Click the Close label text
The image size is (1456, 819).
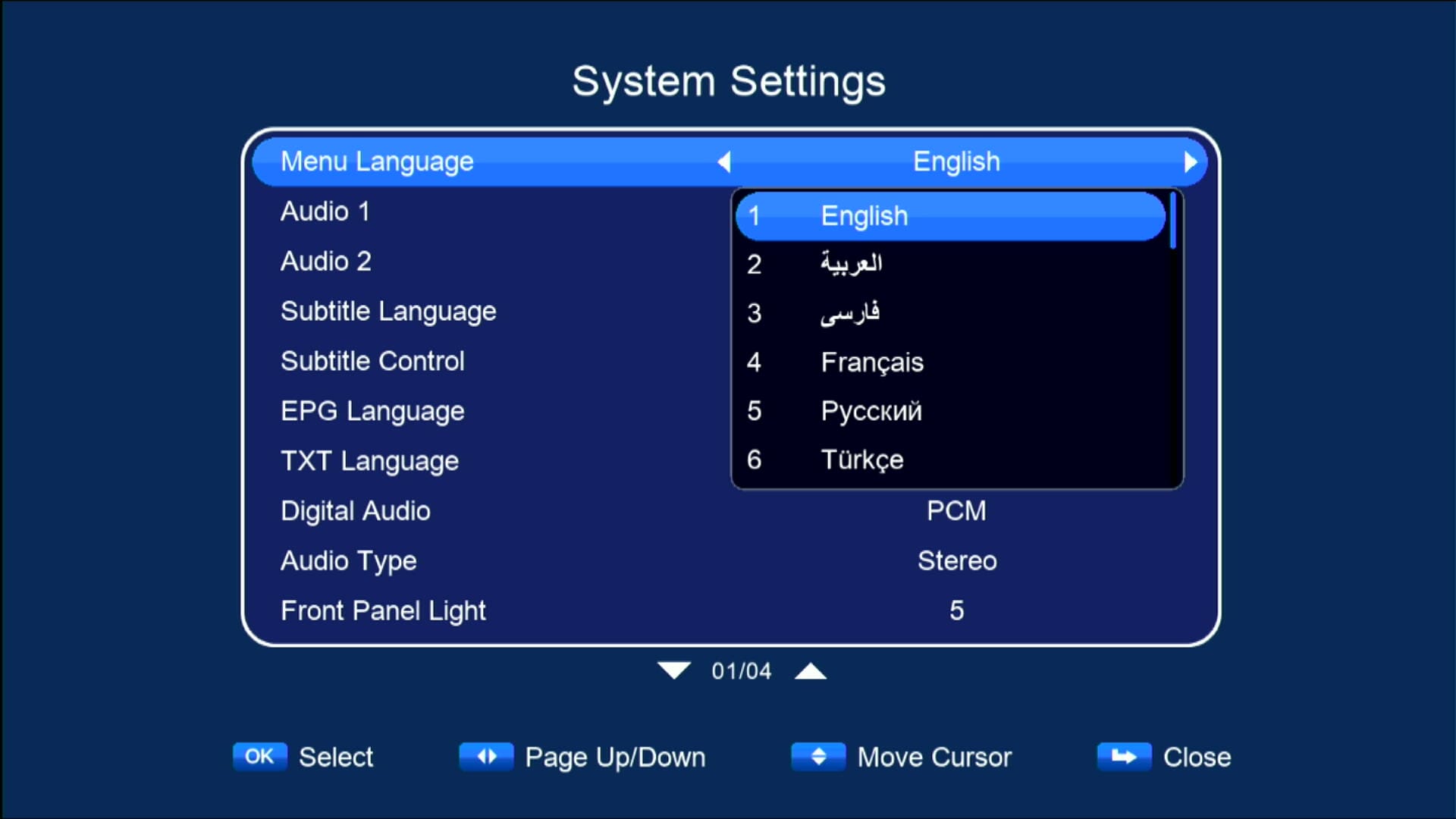pos(1197,756)
